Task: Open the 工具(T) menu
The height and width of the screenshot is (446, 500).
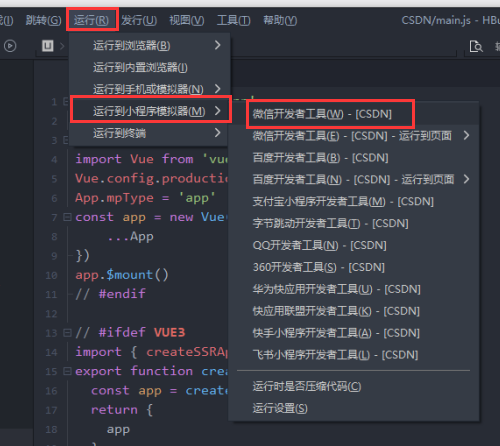Action: coord(233,20)
